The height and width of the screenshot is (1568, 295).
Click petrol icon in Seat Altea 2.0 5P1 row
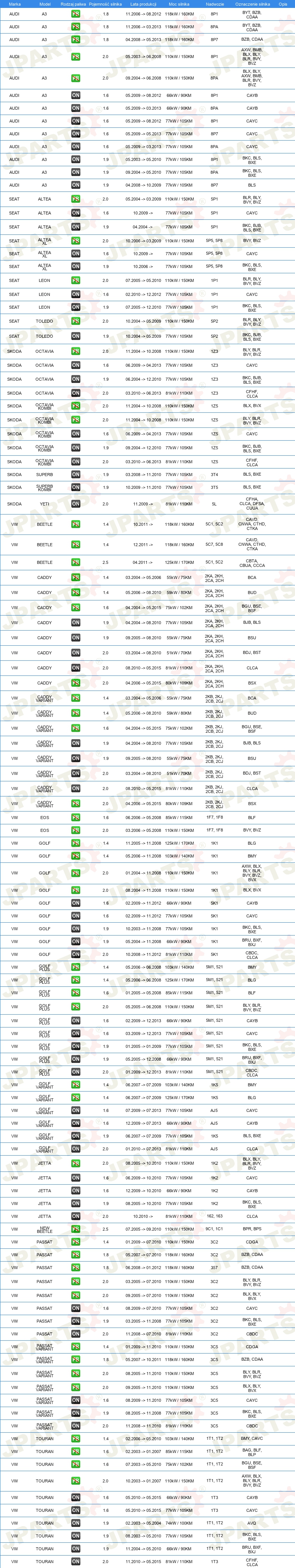coord(75,199)
